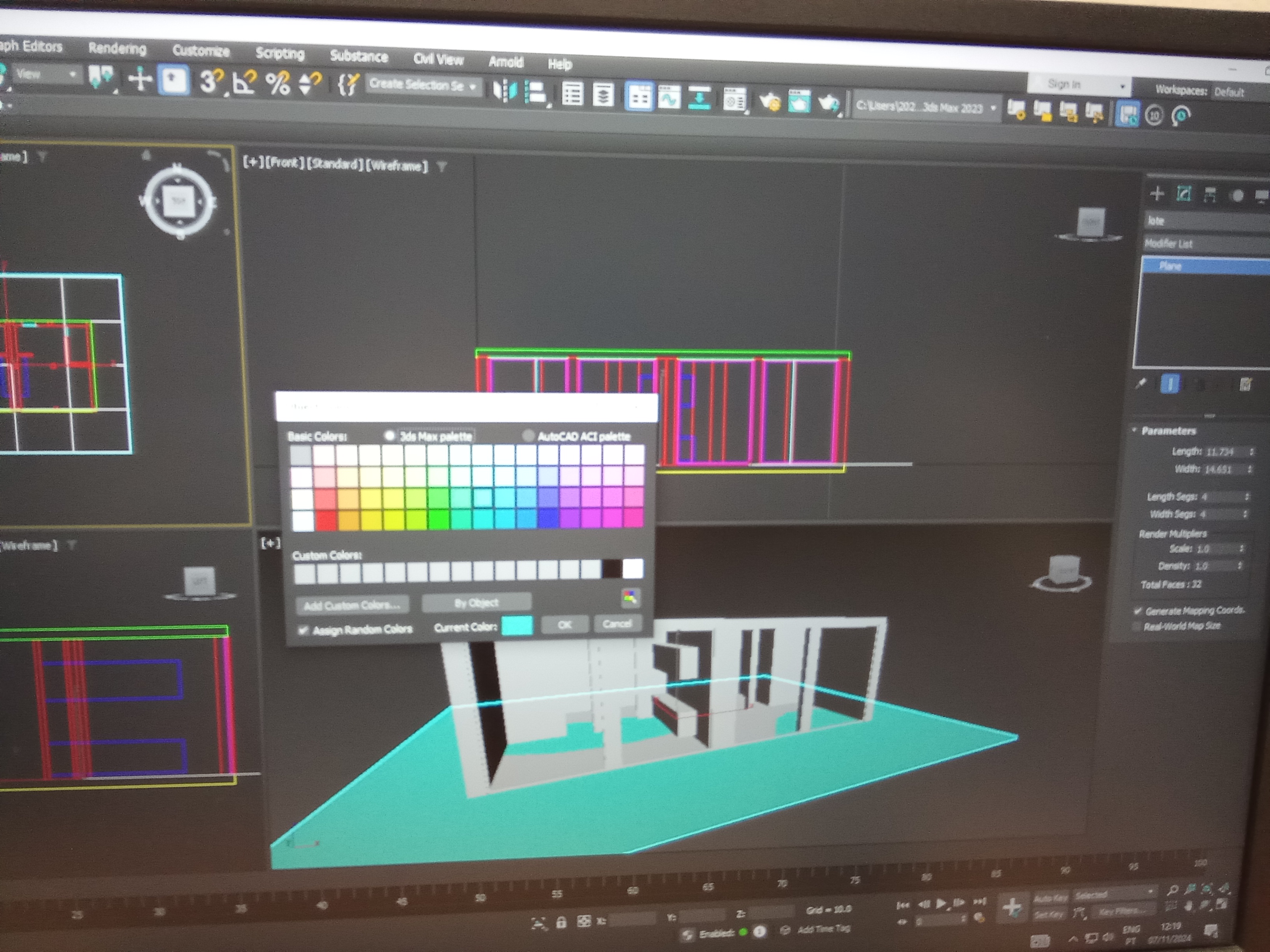
Task: Toggle Angle Snap
Action: pyautogui.click(x=244, y=83)
